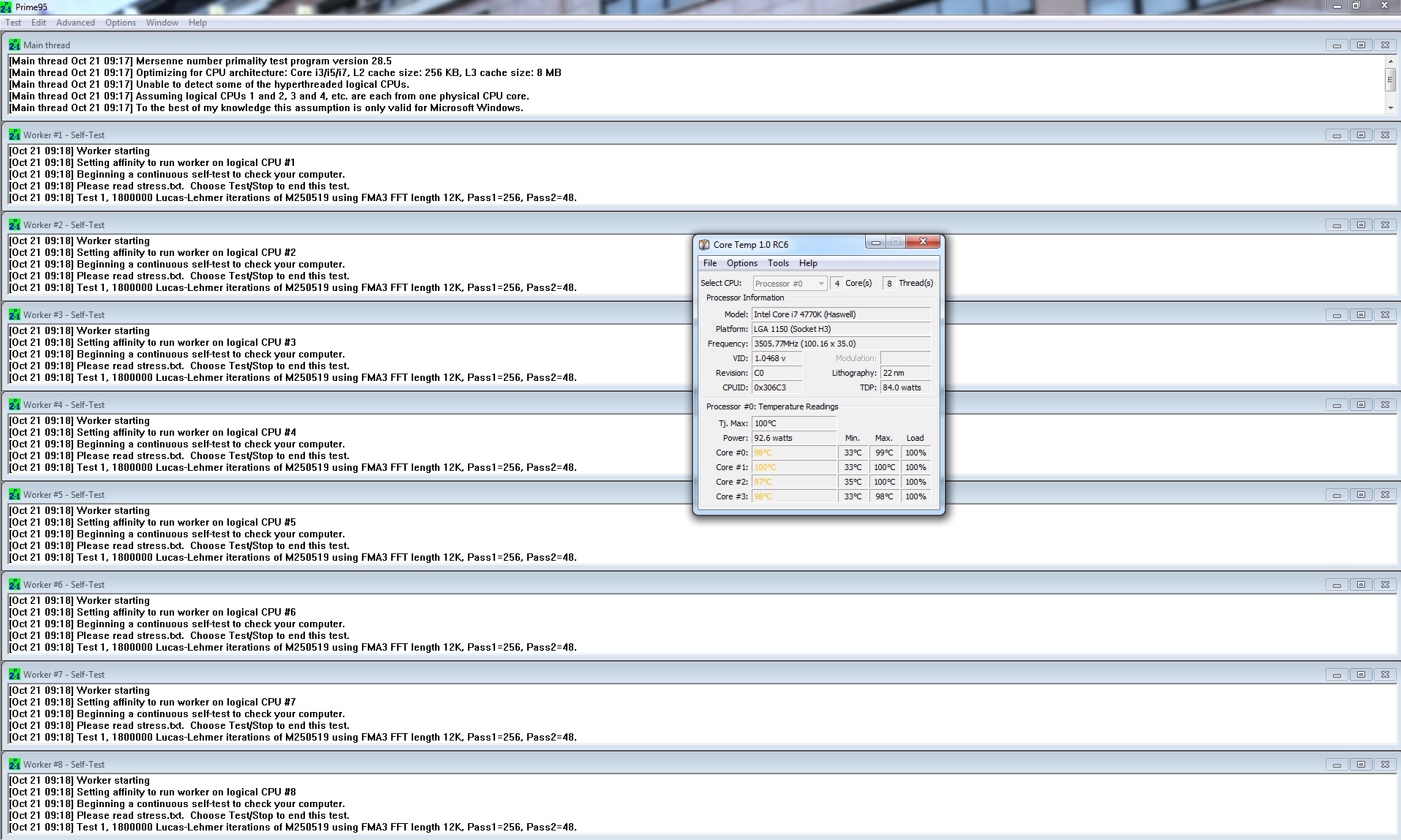Screen dimensions: 1401x840
Task: Open the Test menu in Prime95
Action: [13, 23]
